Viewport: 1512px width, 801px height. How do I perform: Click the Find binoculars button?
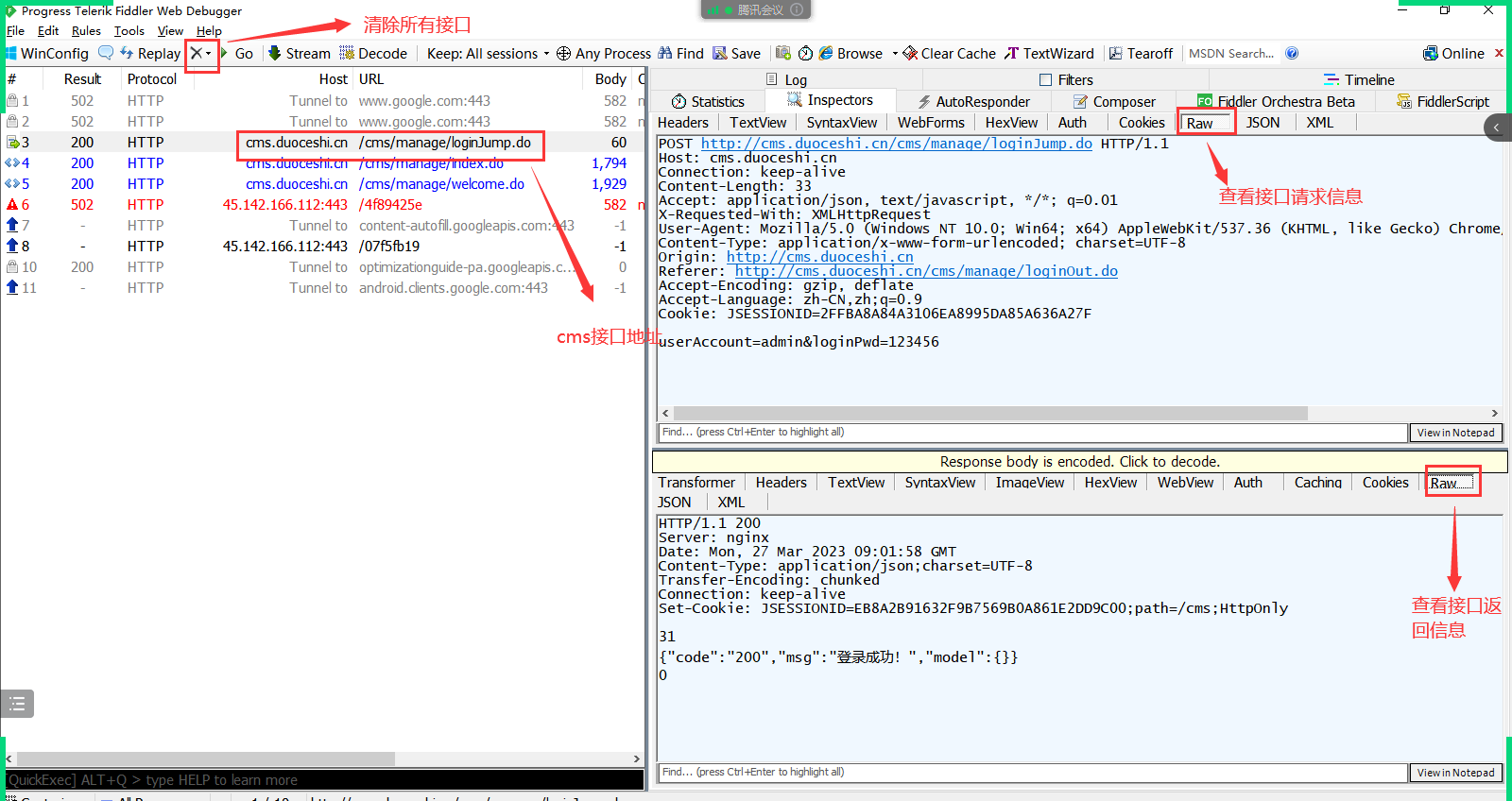click(681, 54)
